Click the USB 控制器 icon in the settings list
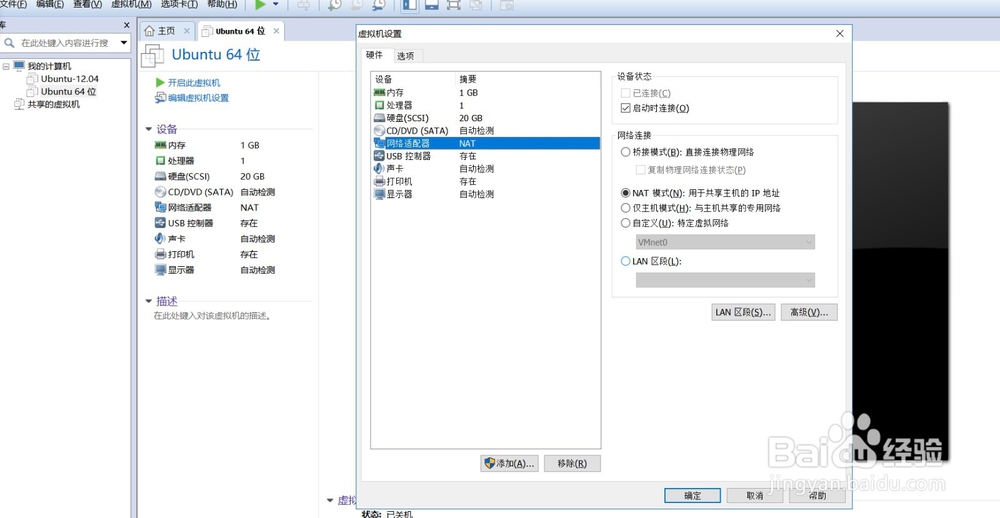Screen dimensions: 1000x518 pyautogui.click(x=379, y=156)
